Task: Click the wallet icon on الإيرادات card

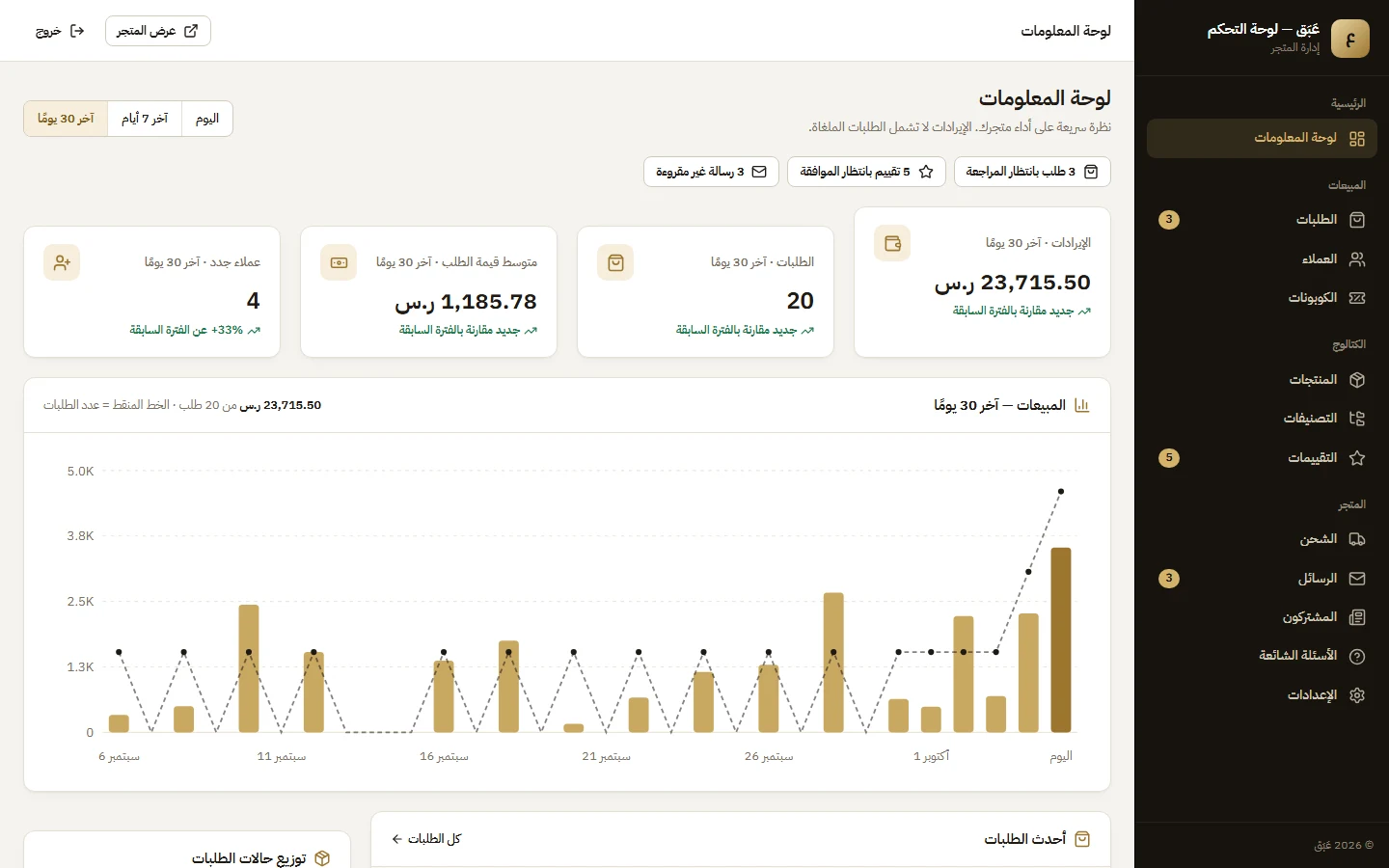Action: coord(892,244)
